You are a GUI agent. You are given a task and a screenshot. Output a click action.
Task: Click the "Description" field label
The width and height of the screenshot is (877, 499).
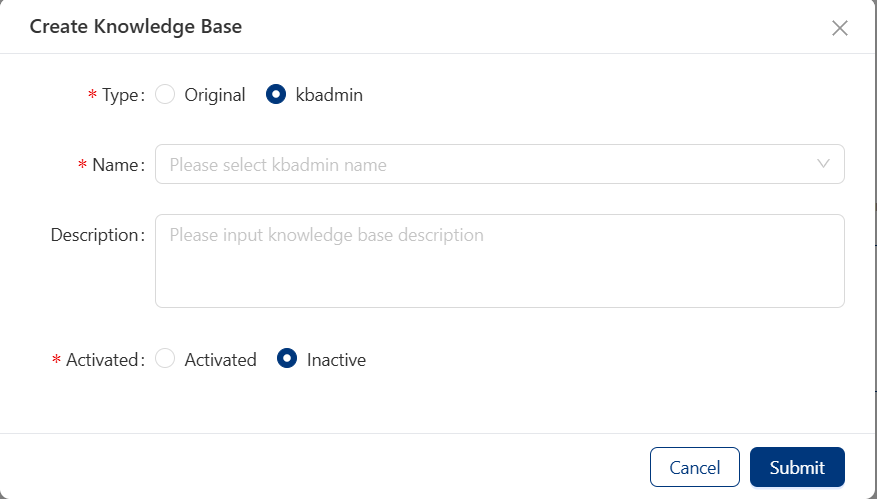pos(95,235)
